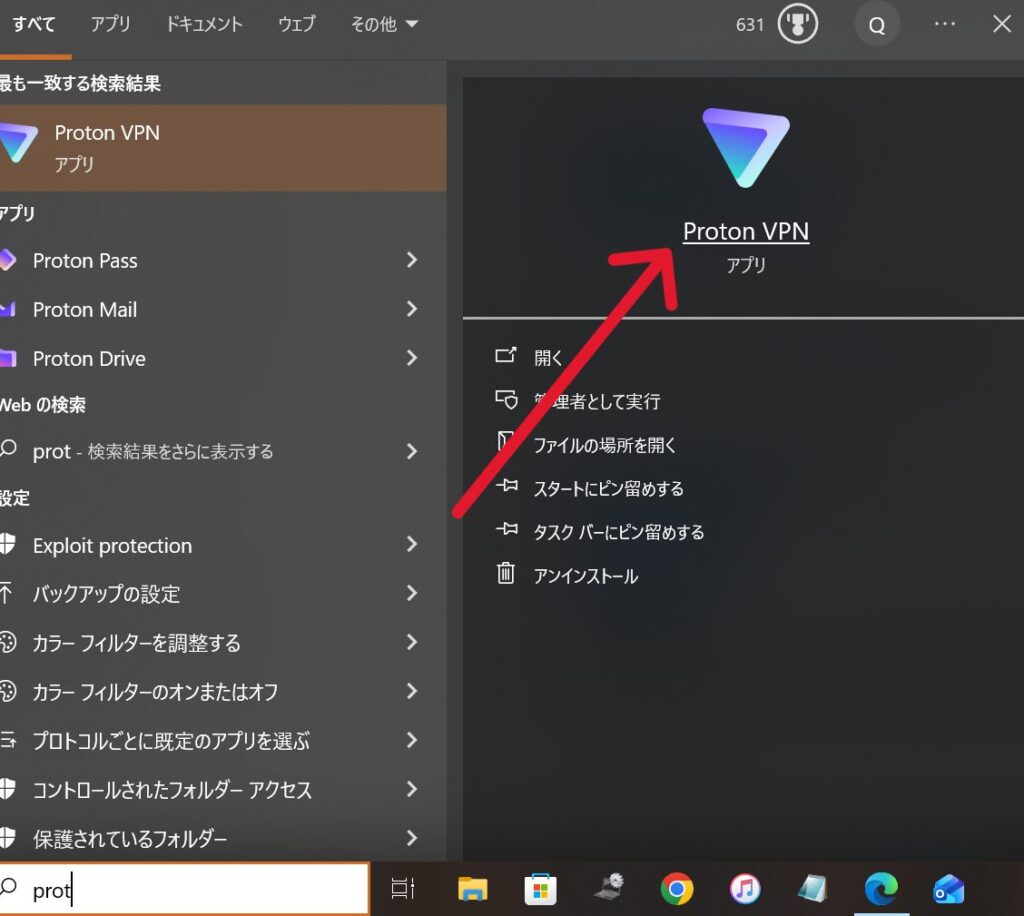1024x916 pixels.
Task: Expand the Proton Mail chevron
Action: (x=411, y=310)
